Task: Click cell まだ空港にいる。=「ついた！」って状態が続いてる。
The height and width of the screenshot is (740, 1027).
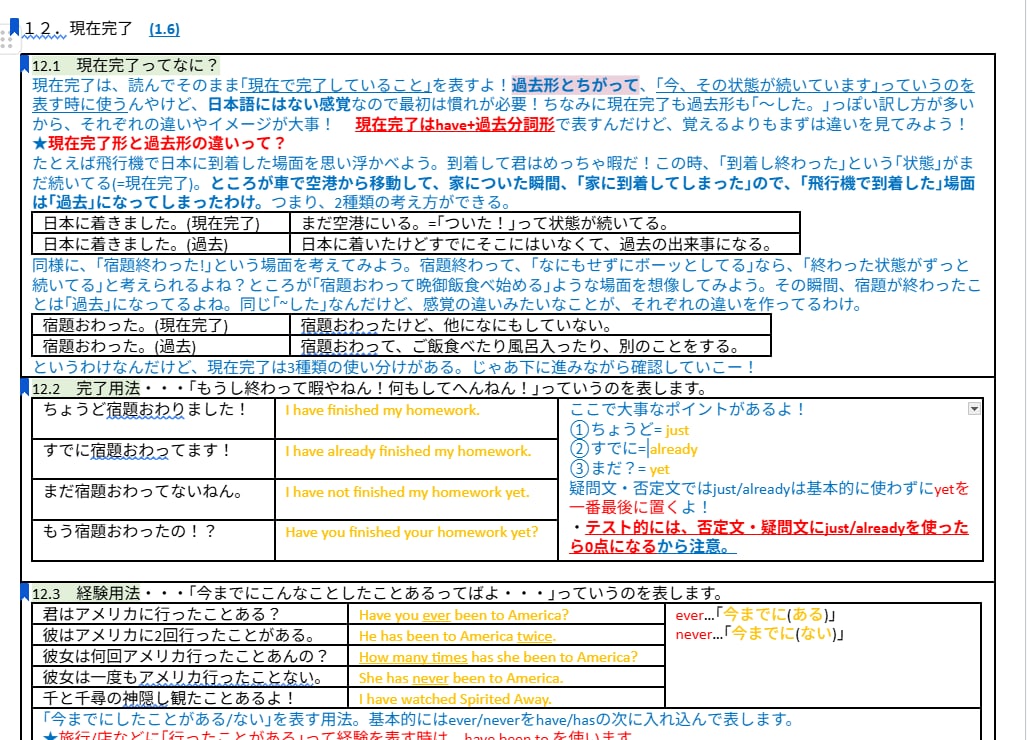Action: [x=545, y=223]
